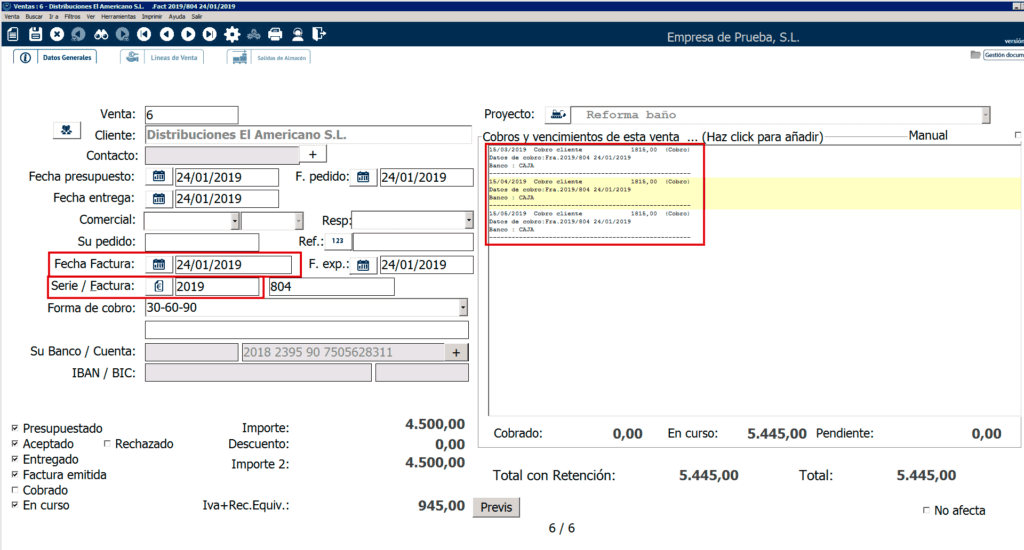This screenshot has height=550, width=1024.
Task: Open settings with the gear icon
Action: pos(232,34)
